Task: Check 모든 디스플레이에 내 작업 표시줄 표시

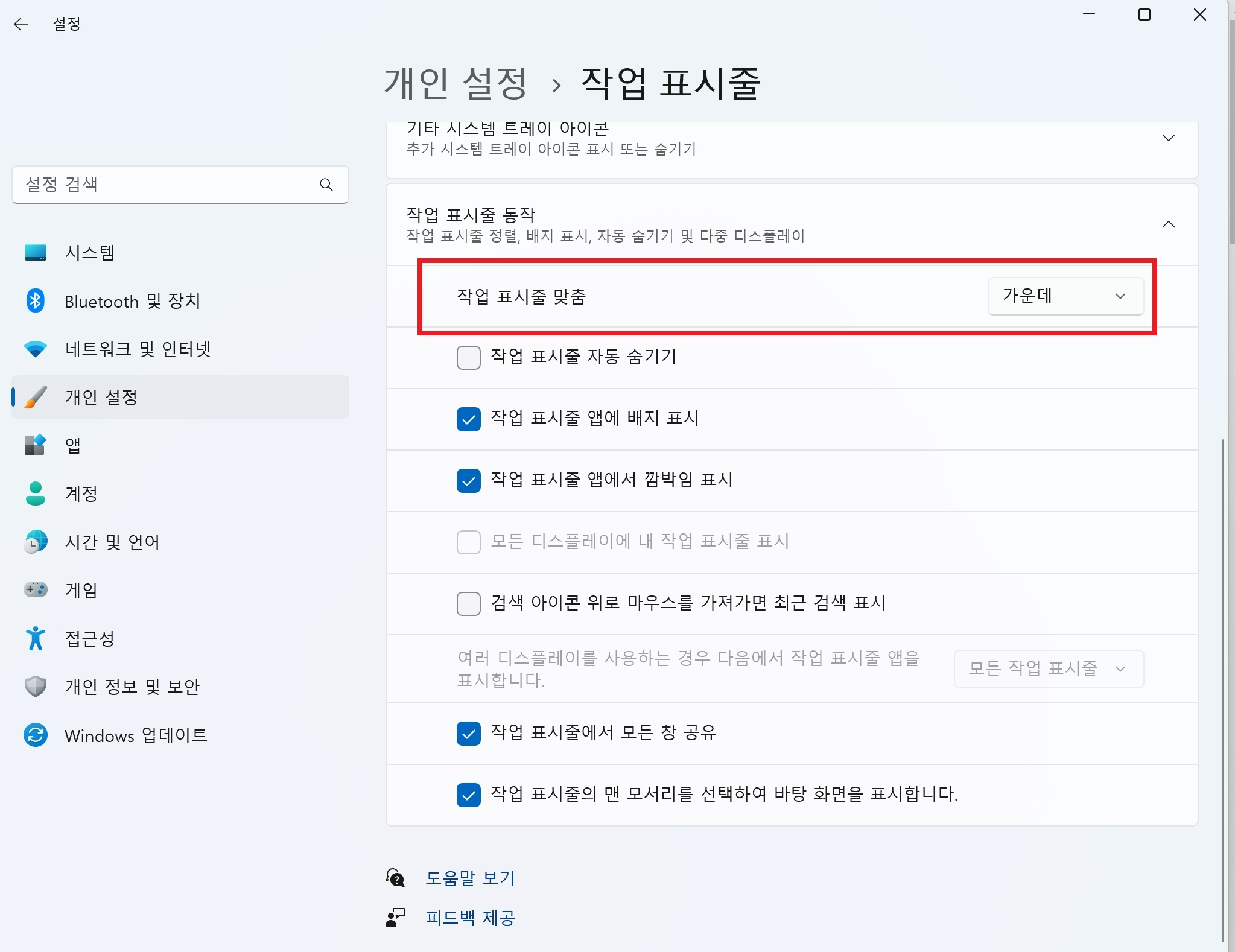Action: (469, 542)
